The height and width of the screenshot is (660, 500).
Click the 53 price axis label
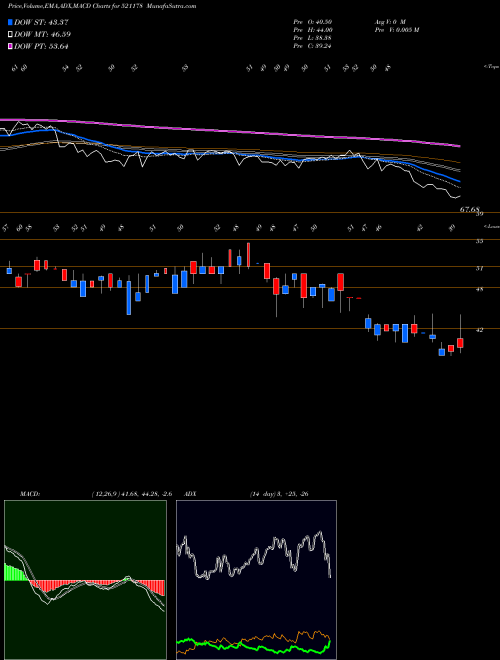pyautogui.click(x=479, y=241)
